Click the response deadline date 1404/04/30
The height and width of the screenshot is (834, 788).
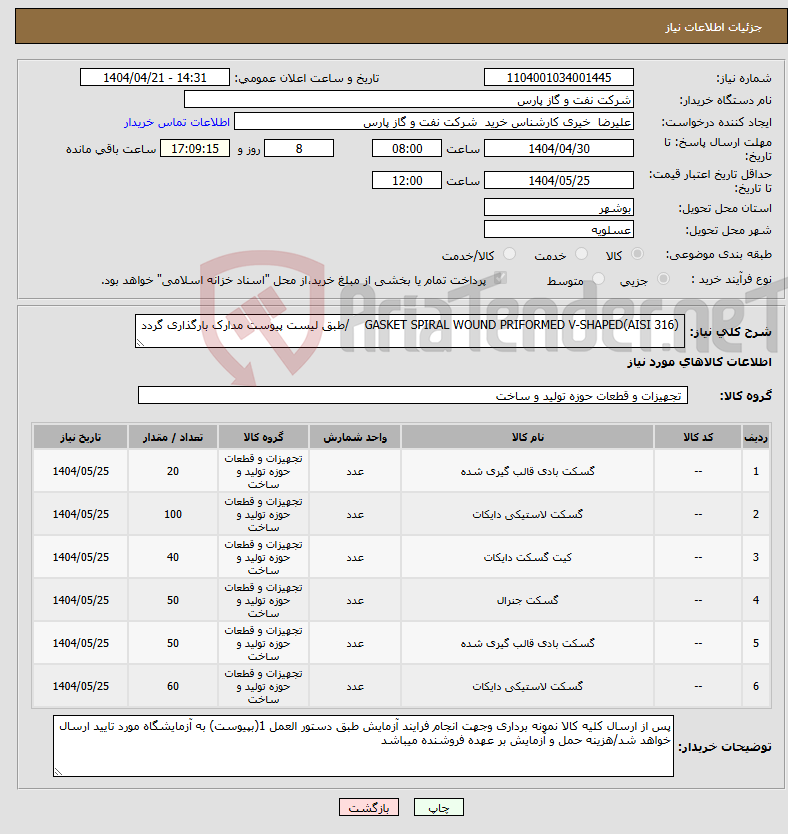pos(559,148)
